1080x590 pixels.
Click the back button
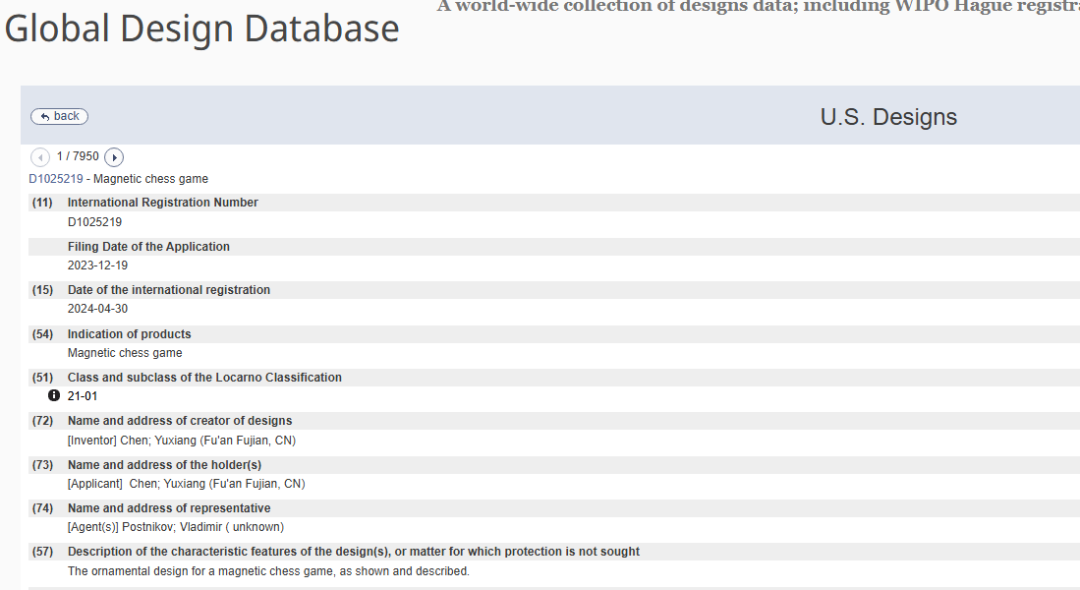(x=59, y=116)
